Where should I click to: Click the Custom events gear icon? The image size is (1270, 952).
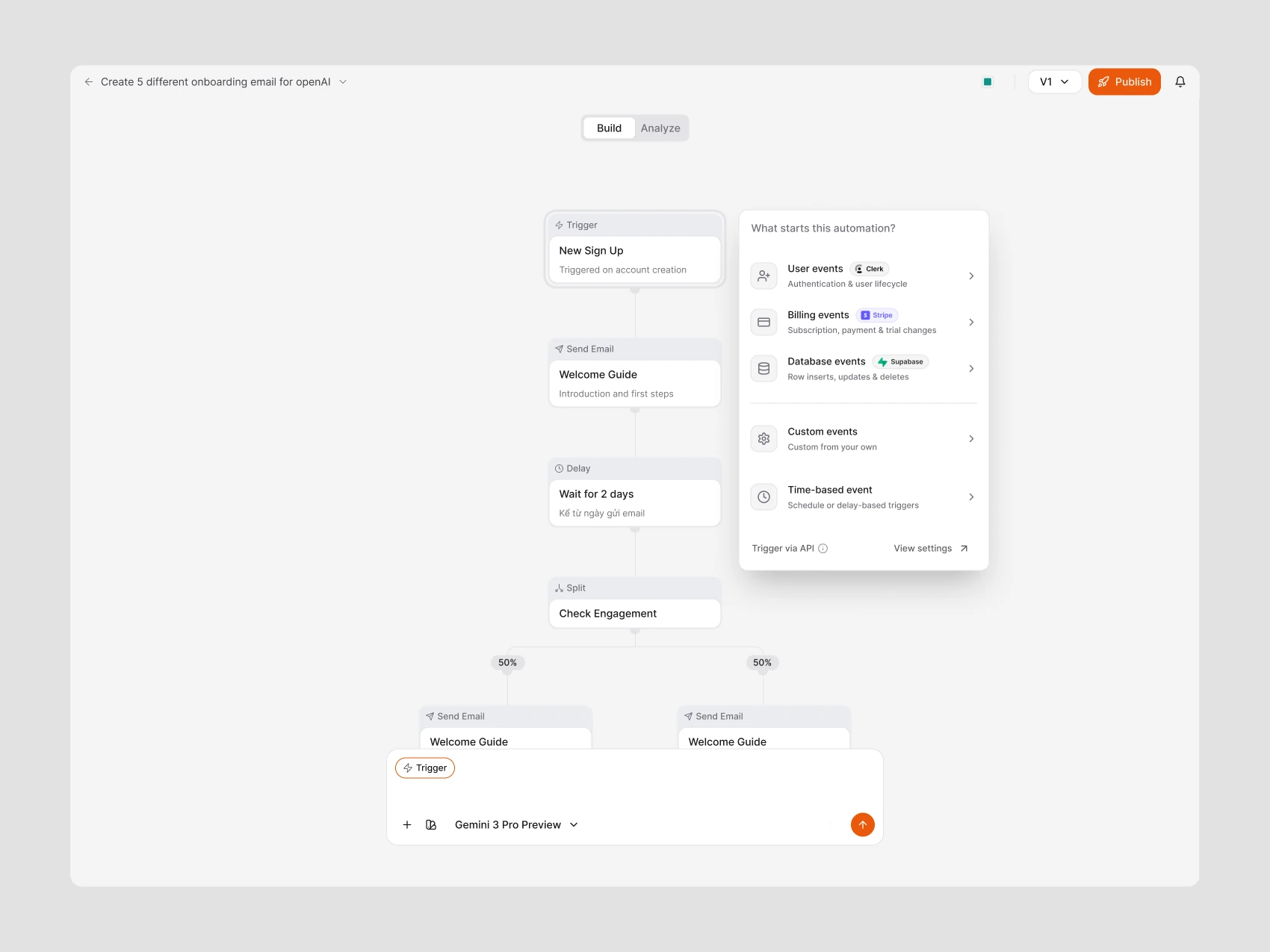[x=763, y=439]
